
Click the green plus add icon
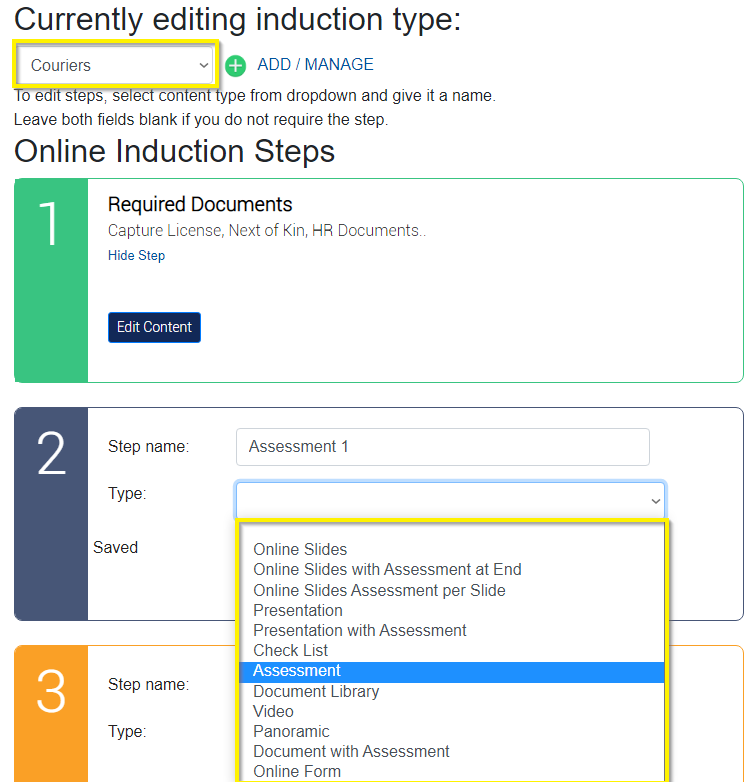click(x=235, y=66)
